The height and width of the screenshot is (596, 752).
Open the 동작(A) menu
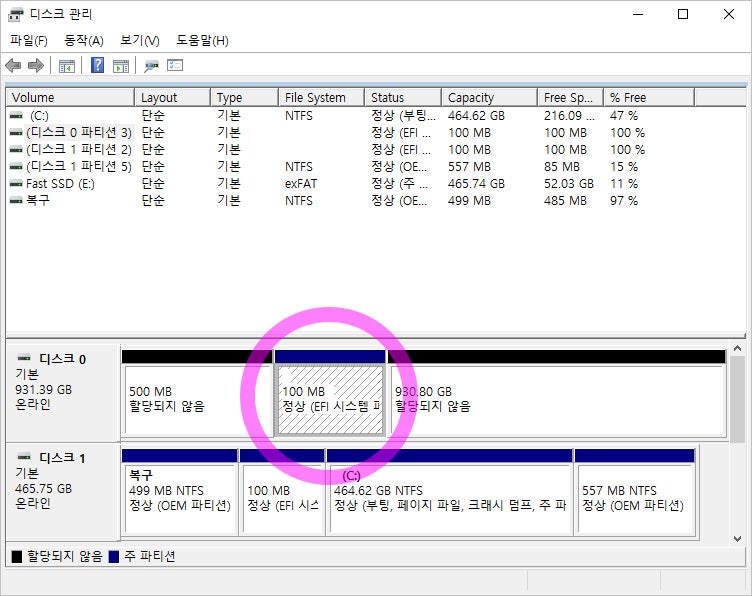tap(84, 41)
